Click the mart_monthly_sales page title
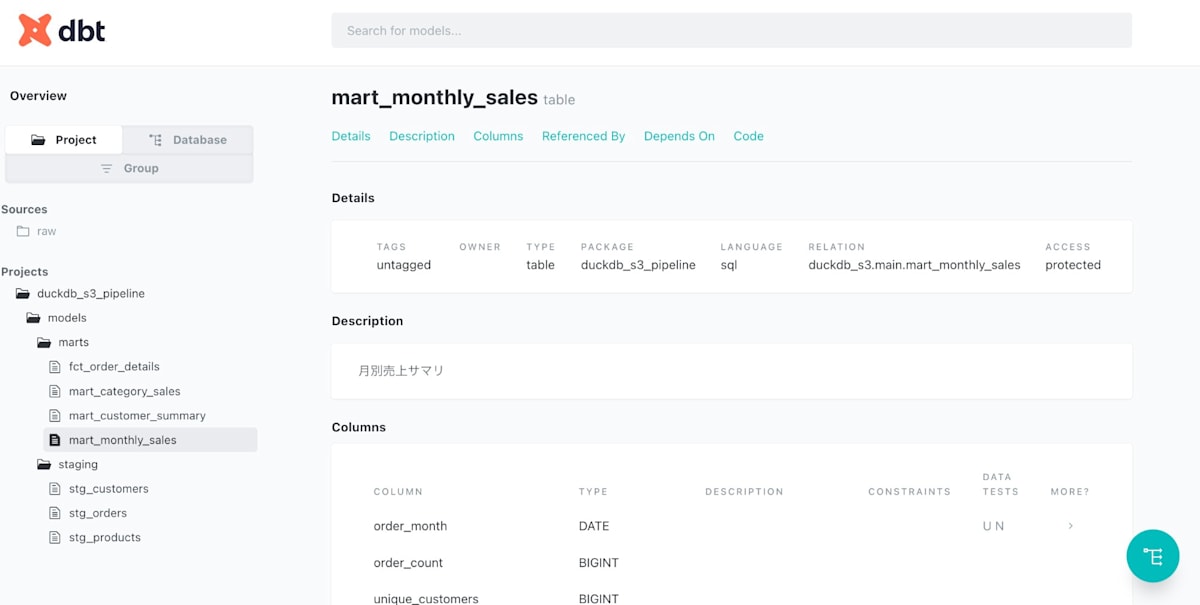 click(435, 97)
